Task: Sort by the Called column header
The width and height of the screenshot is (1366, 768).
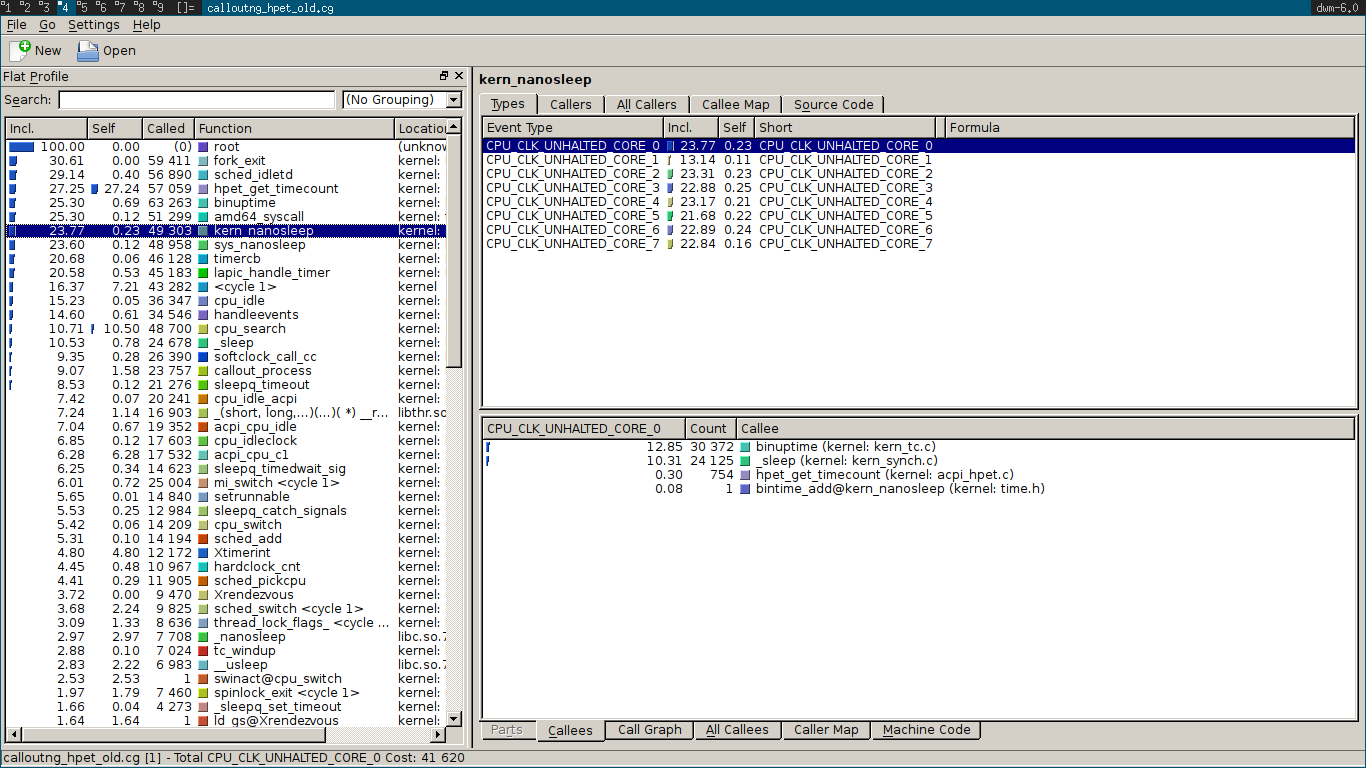Action: [x=166, y=129]
